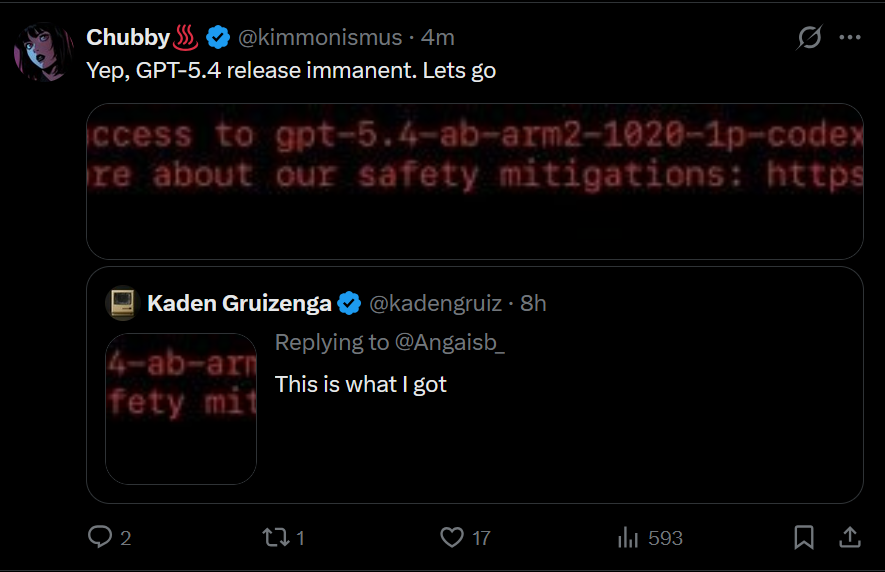Click the share upload icon
Screen dimensions: 885x572
pos(849,538)
